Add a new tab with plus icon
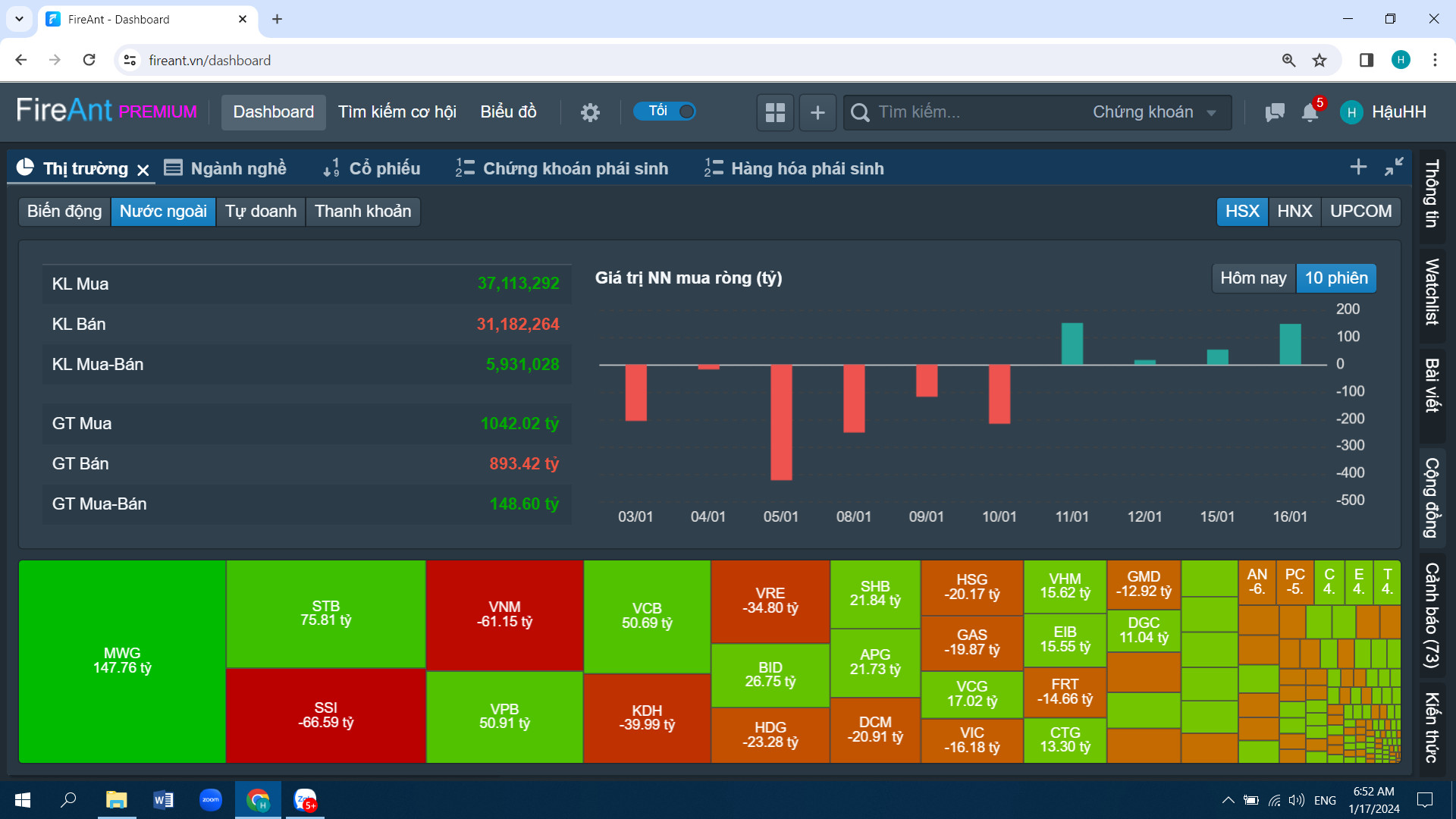 click(1358, 167)
